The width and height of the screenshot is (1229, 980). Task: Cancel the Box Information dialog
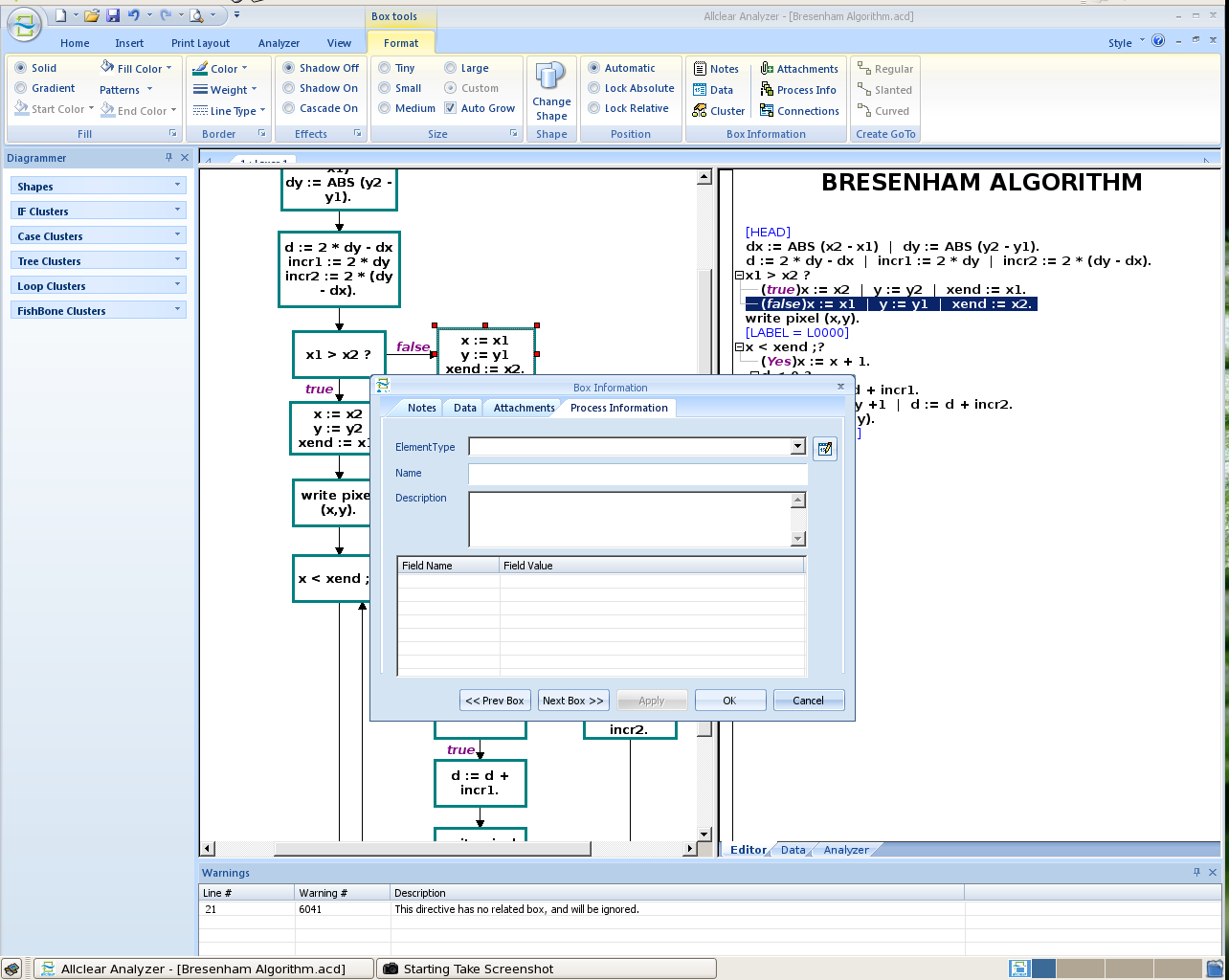point(808,700)
